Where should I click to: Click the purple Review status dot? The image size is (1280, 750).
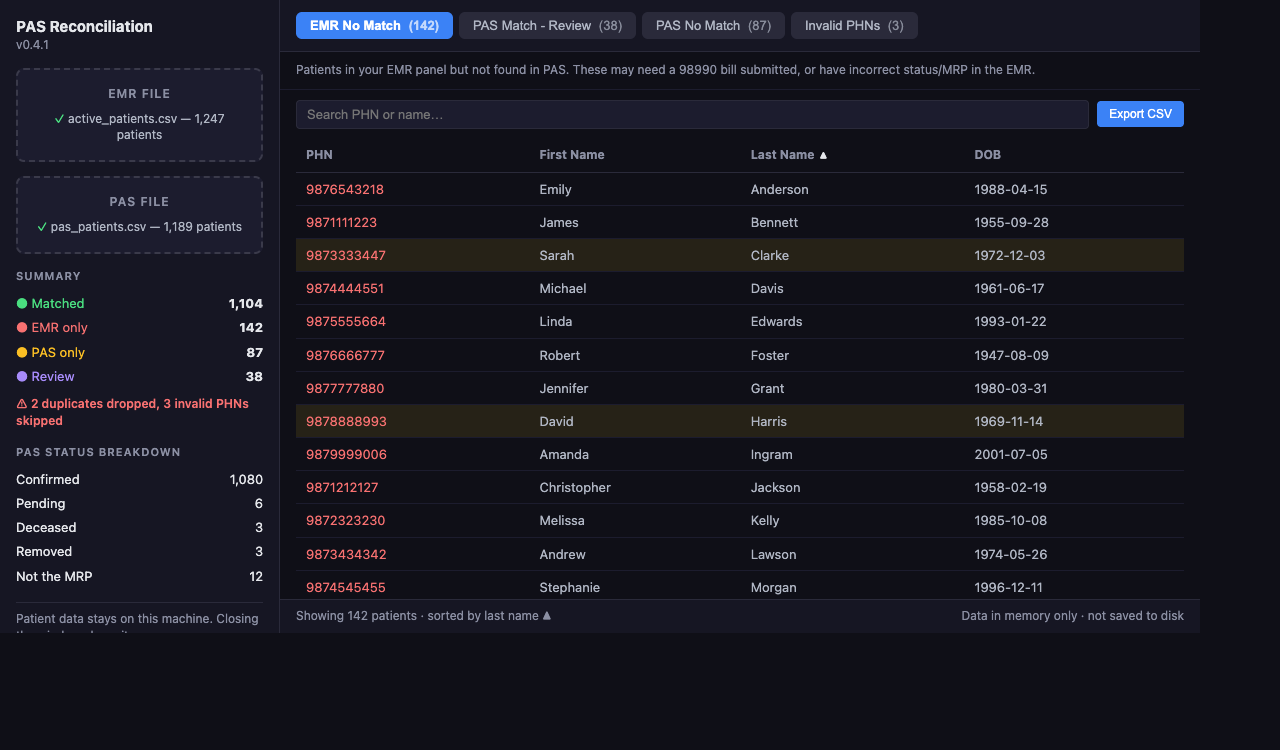click(22, 377)
